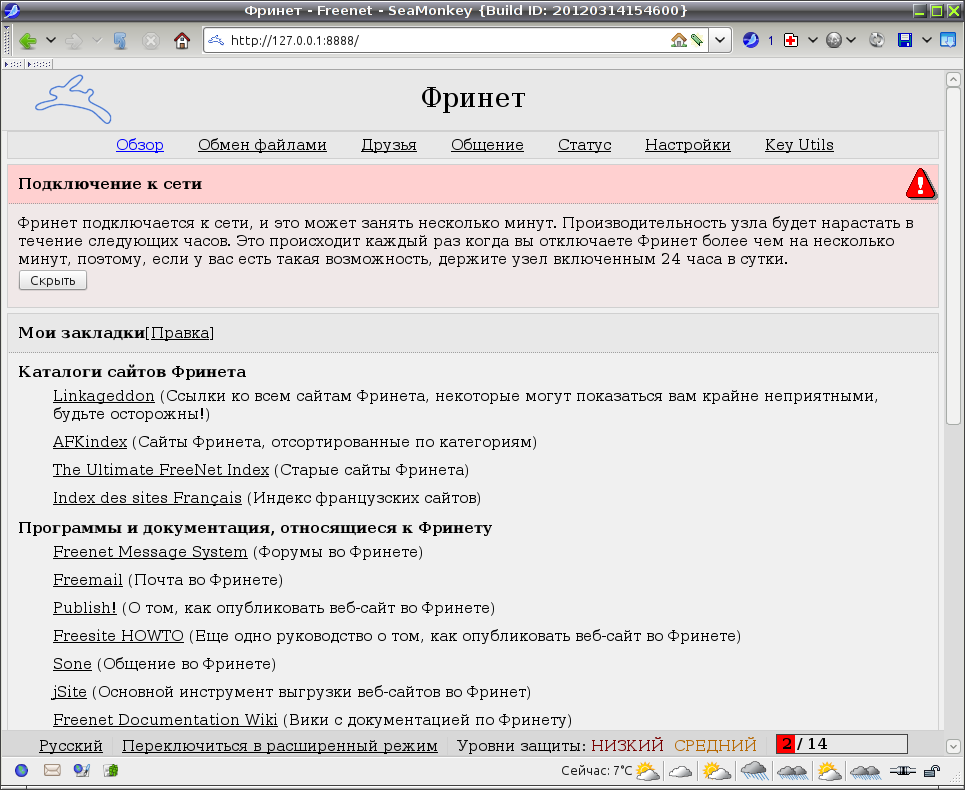Click the blue download panel icon

pyautogui.click(x=948, y=41)
